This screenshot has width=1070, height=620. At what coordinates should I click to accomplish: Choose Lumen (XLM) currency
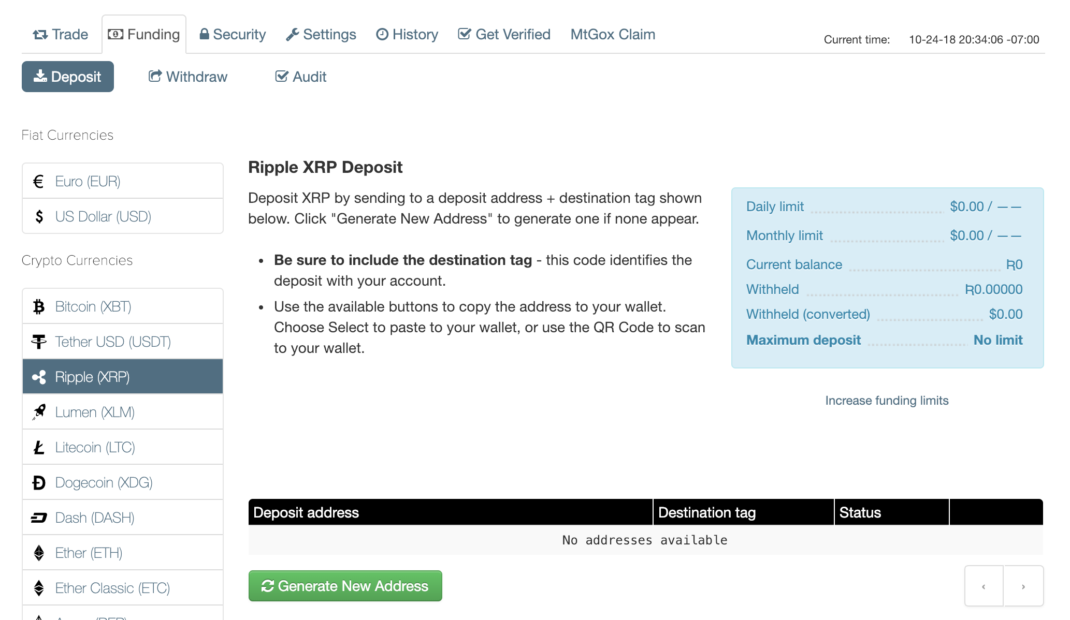click(x=123, y=412)
